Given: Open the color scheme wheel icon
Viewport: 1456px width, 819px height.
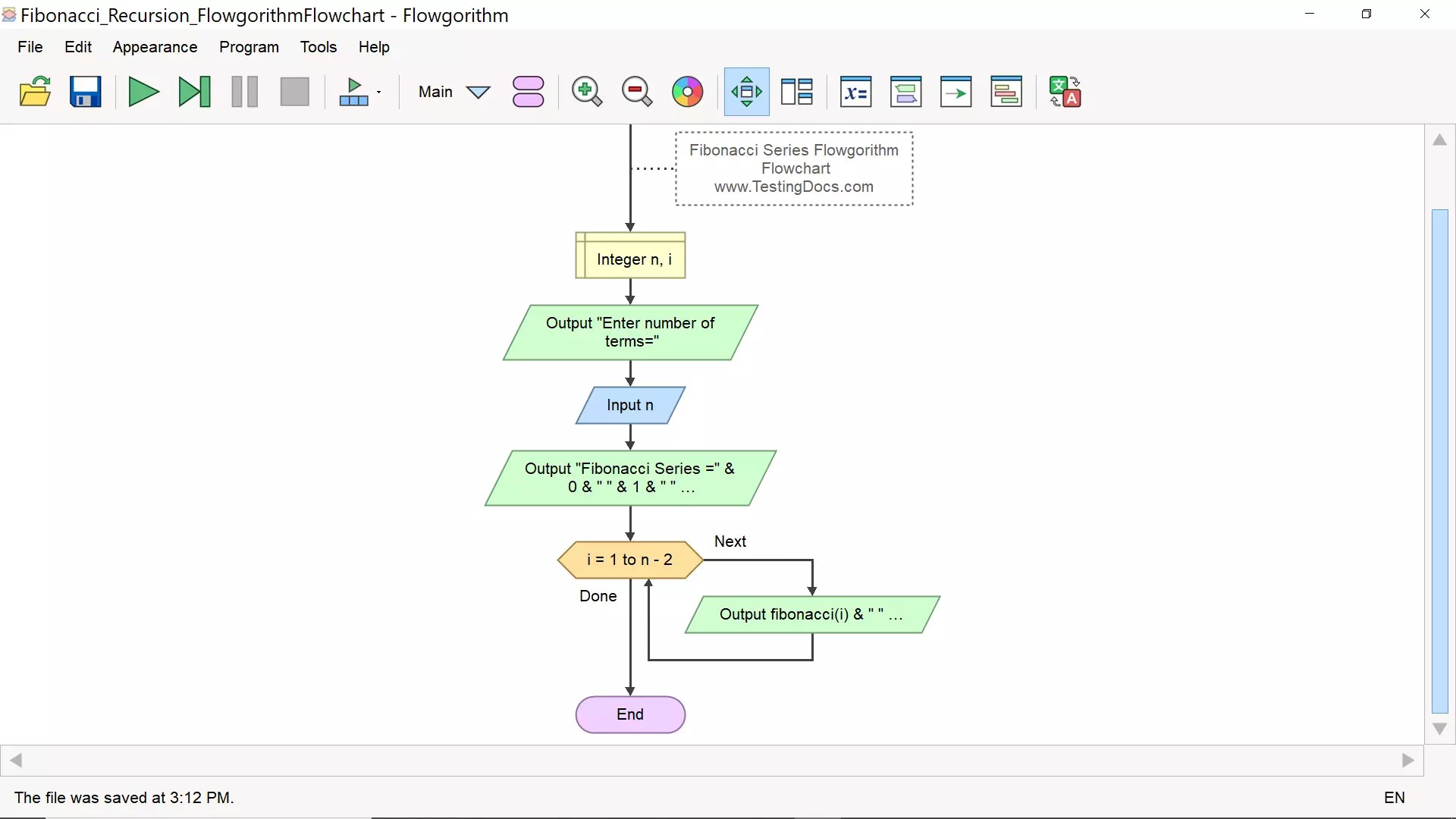Looking at the screenshot, I should 688,92.
